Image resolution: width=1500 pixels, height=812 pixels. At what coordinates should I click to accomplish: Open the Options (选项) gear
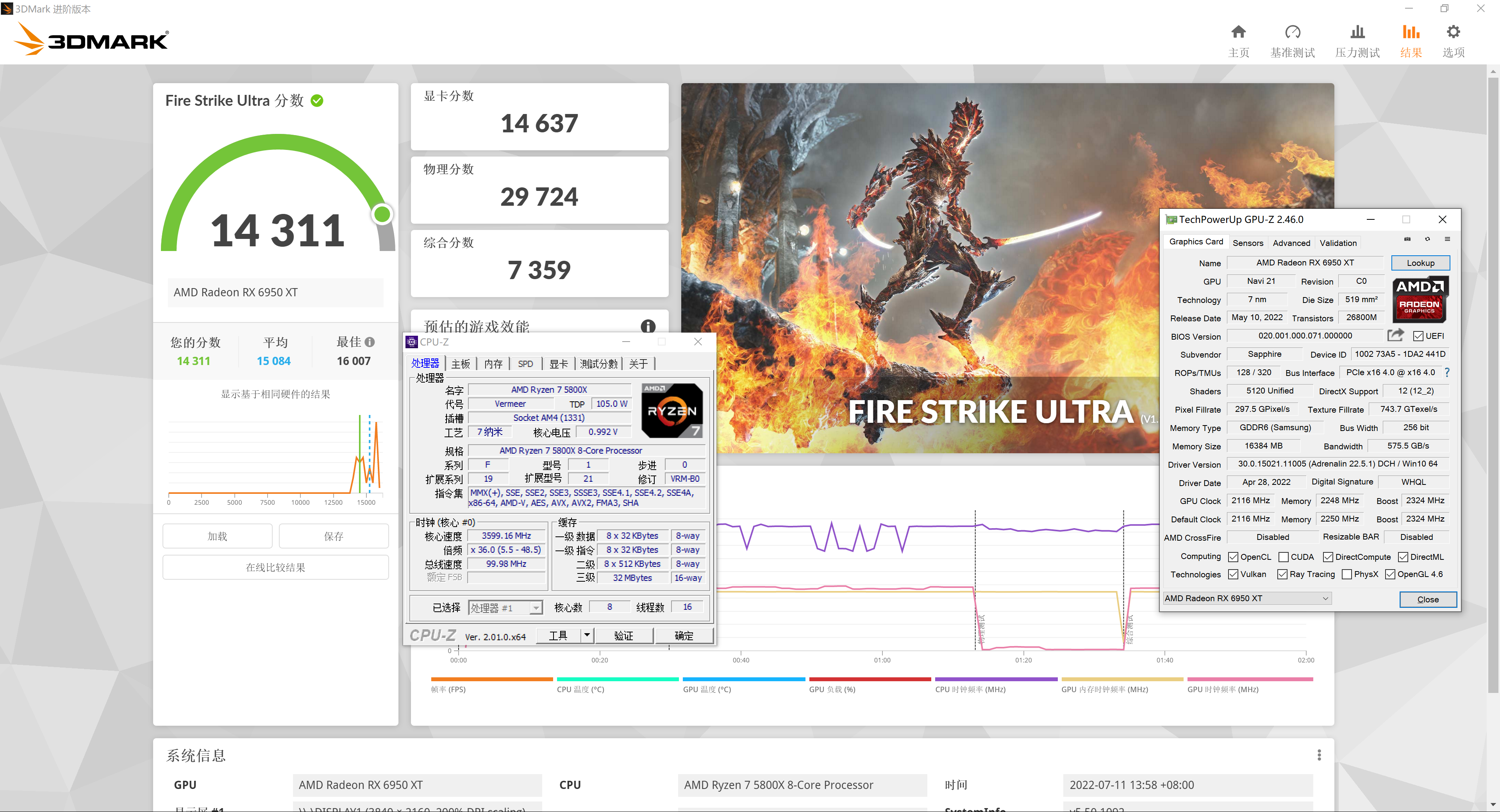tap(1454, 41)
